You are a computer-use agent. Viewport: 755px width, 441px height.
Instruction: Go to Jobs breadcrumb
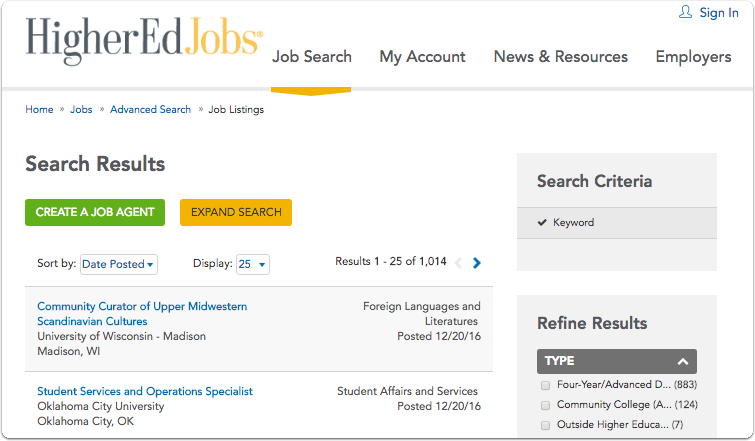click(x=81, y=109)
